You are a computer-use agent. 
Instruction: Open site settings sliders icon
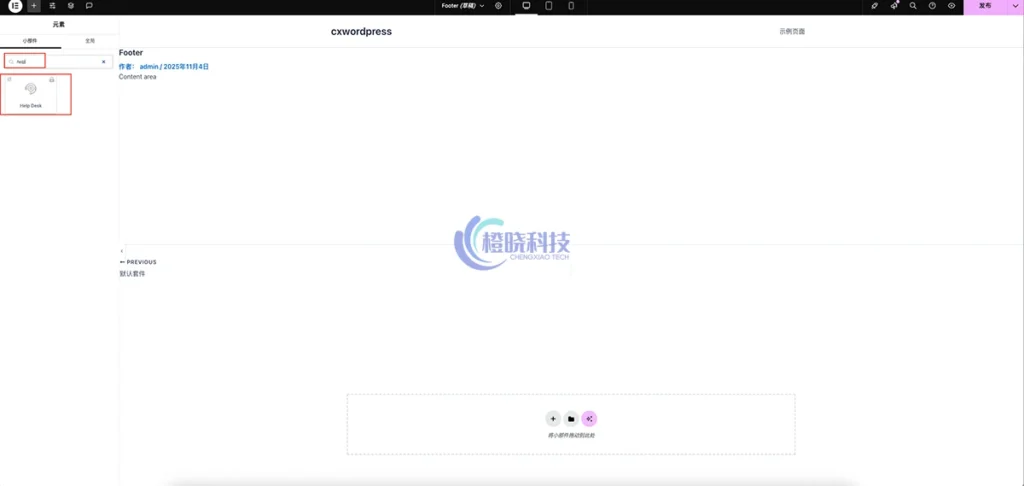pyautogui.click(x=52, y=6)
